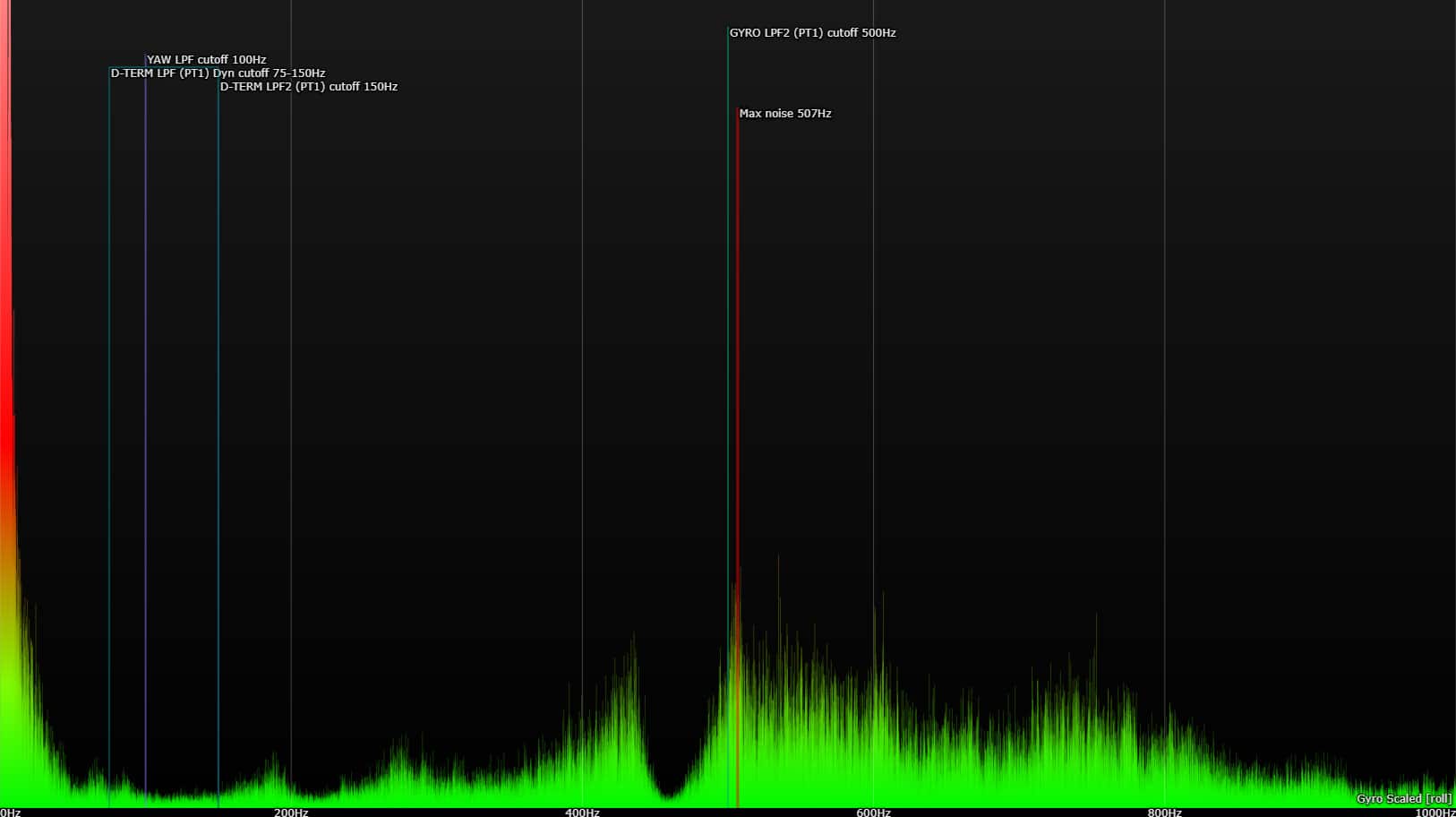Click the YAW LPF cutoff 100Hz label
Viewport: 1456px width, 817px height.
(206, 60)
